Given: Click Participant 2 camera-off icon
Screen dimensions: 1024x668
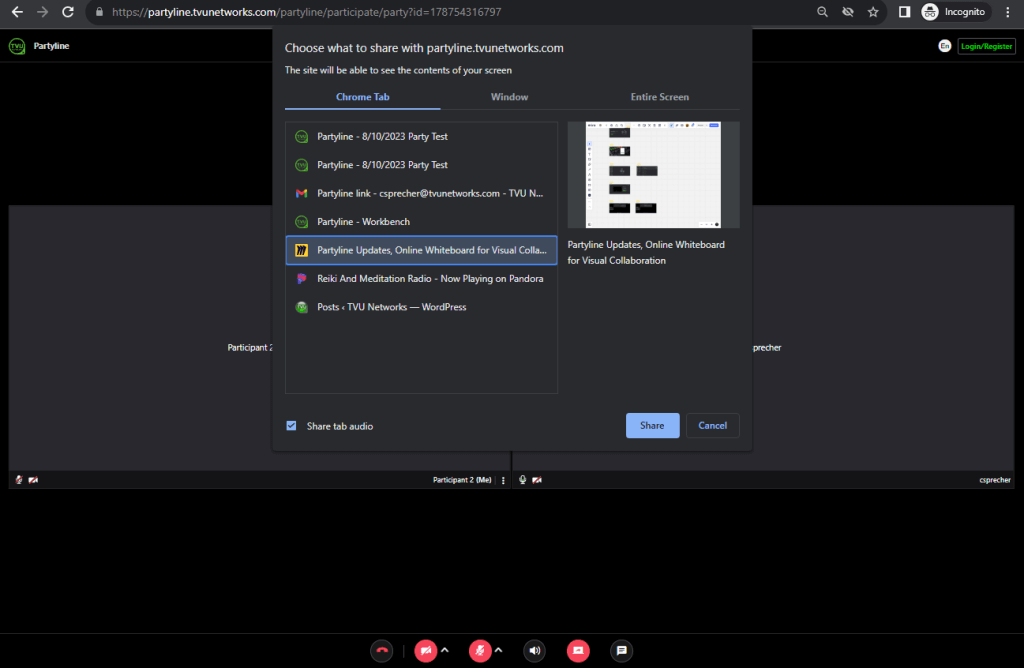Looking at the screenshot, I should click(x=33, y=480).
